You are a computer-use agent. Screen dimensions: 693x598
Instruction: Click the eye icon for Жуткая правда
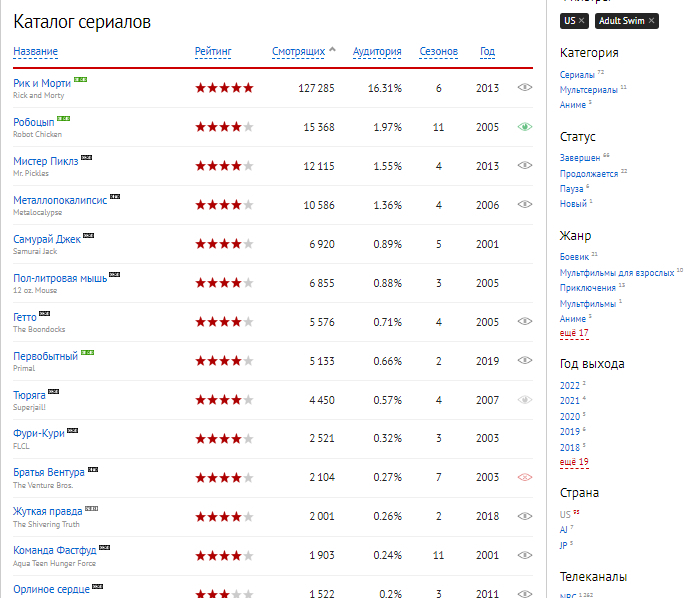pos(525,516)
